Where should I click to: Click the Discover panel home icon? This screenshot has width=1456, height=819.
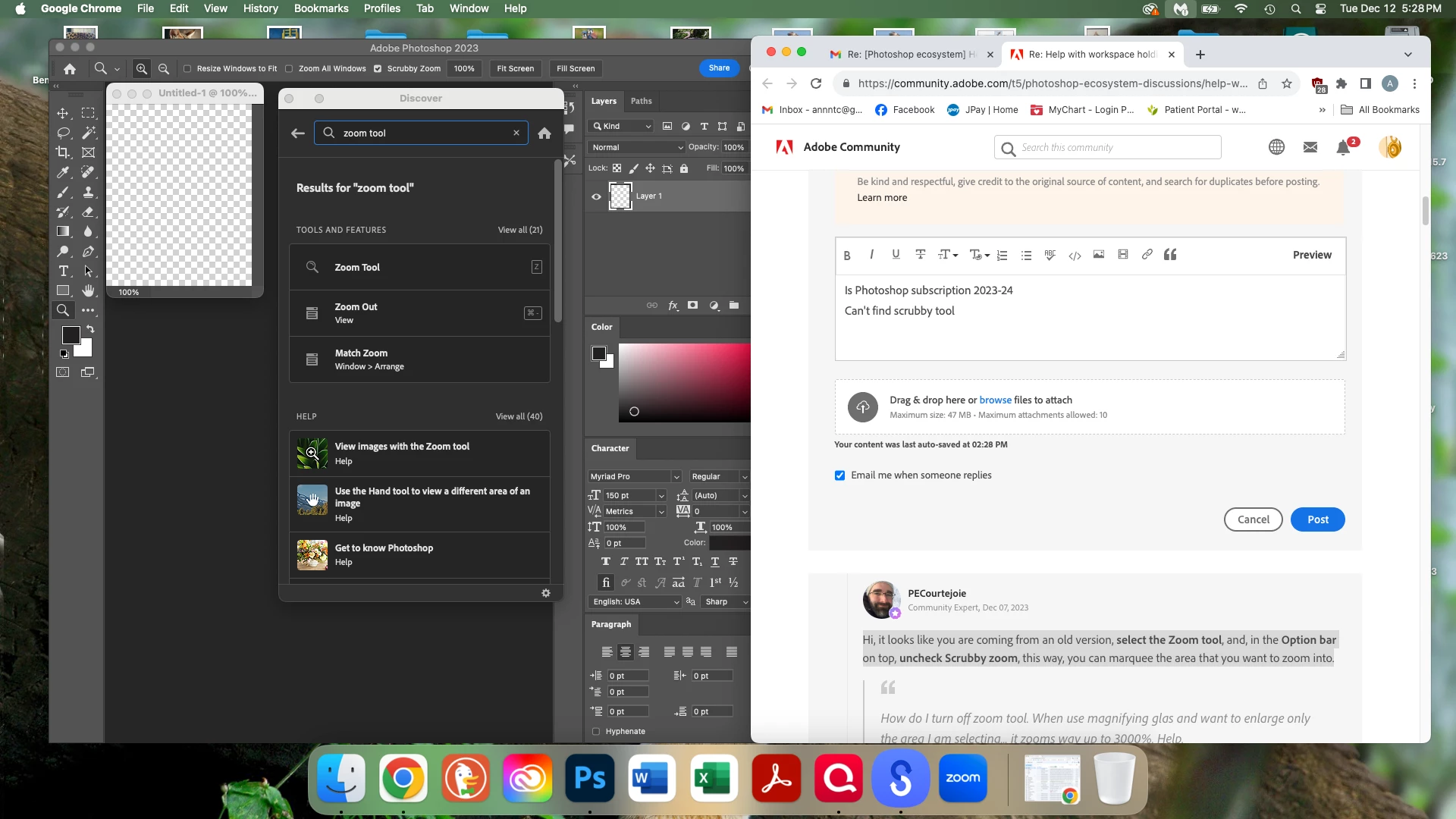pyautogui.click(x=544, y=133)
